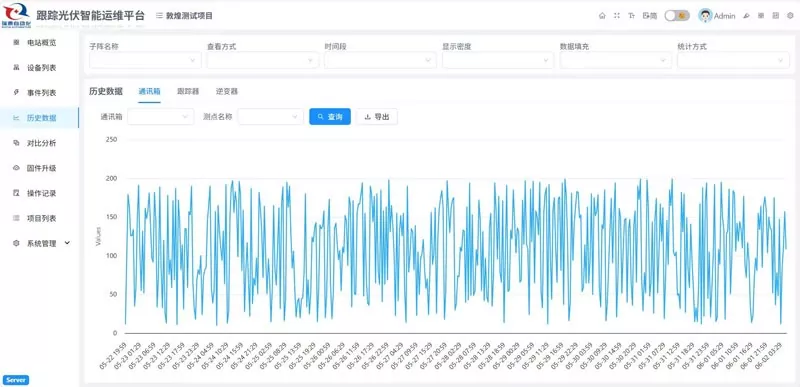Click the 250 y-axis value

point(111,139)
